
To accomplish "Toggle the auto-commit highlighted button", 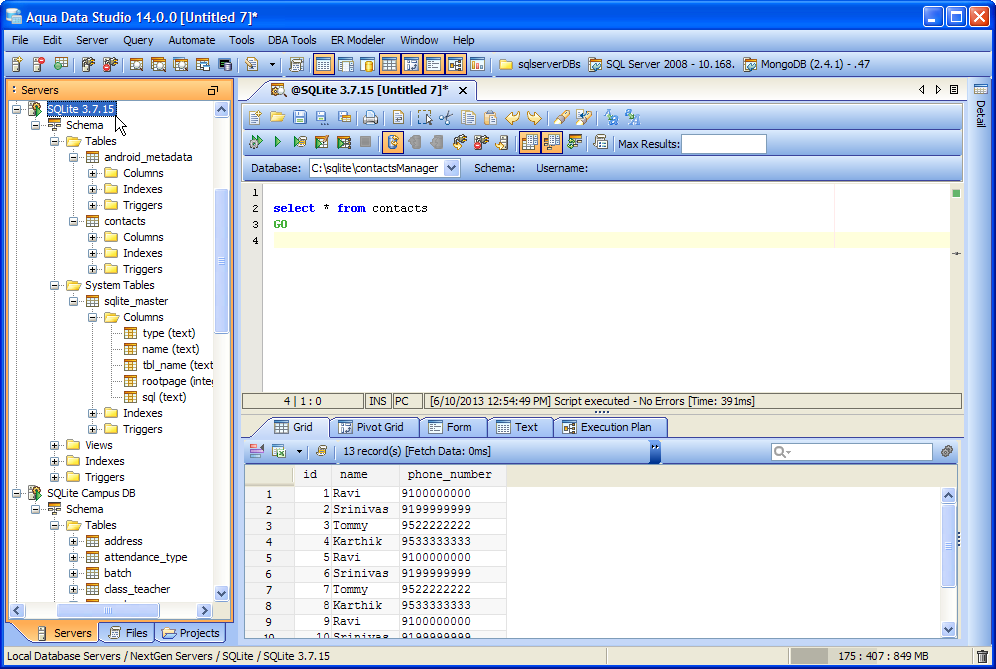I will [393, 142].
